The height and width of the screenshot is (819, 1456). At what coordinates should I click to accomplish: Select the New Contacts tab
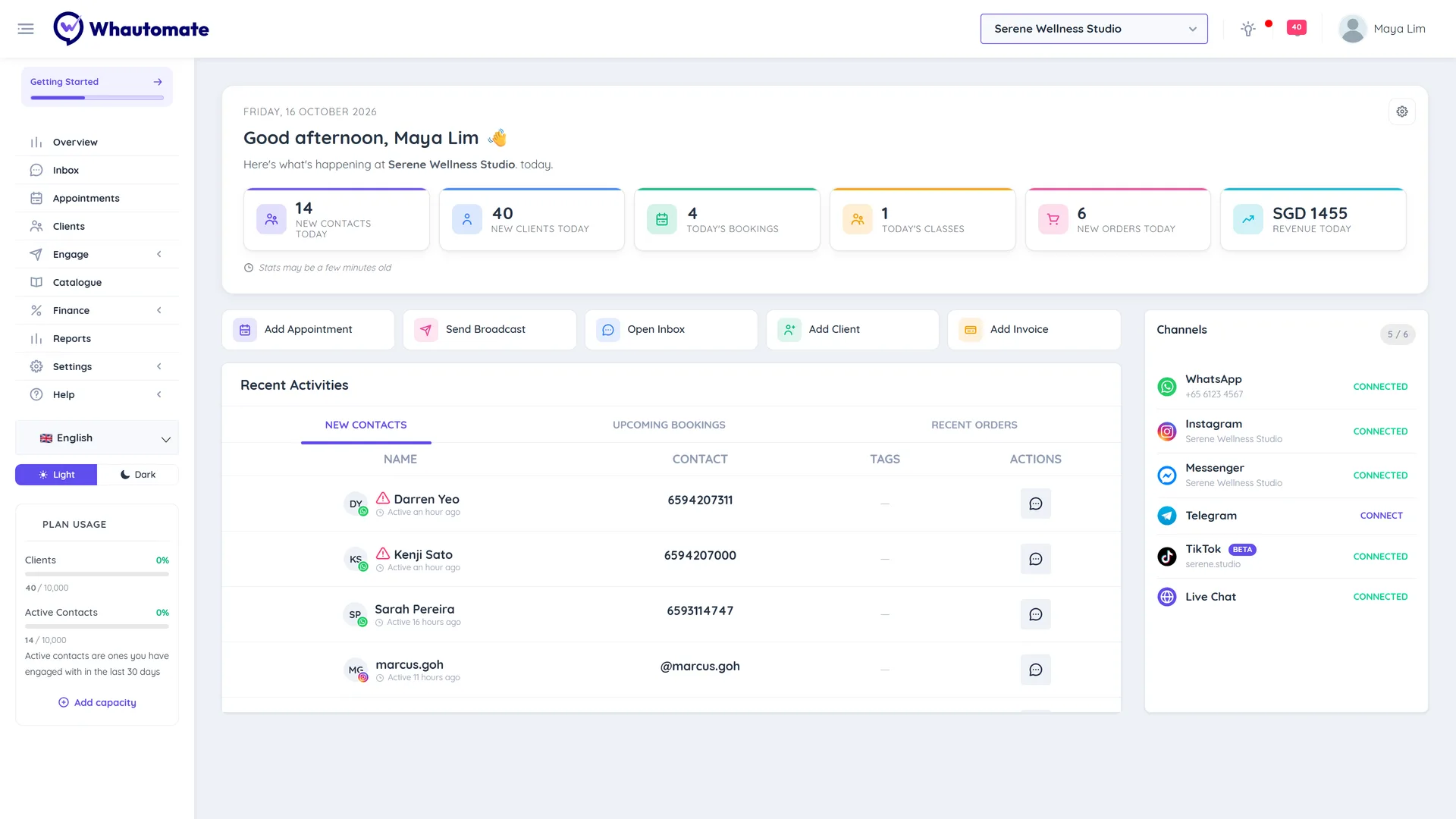(x=366, y=425)
